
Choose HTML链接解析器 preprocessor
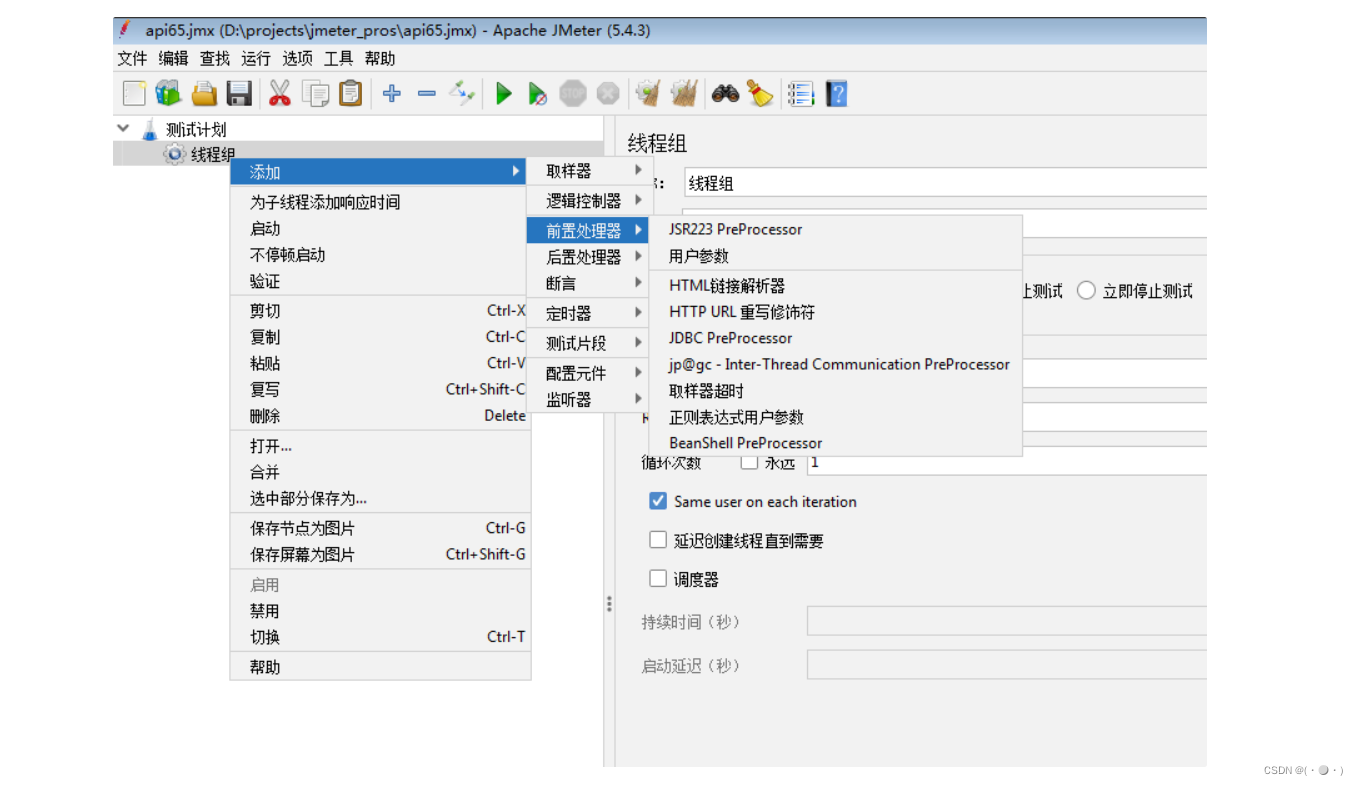836,286
